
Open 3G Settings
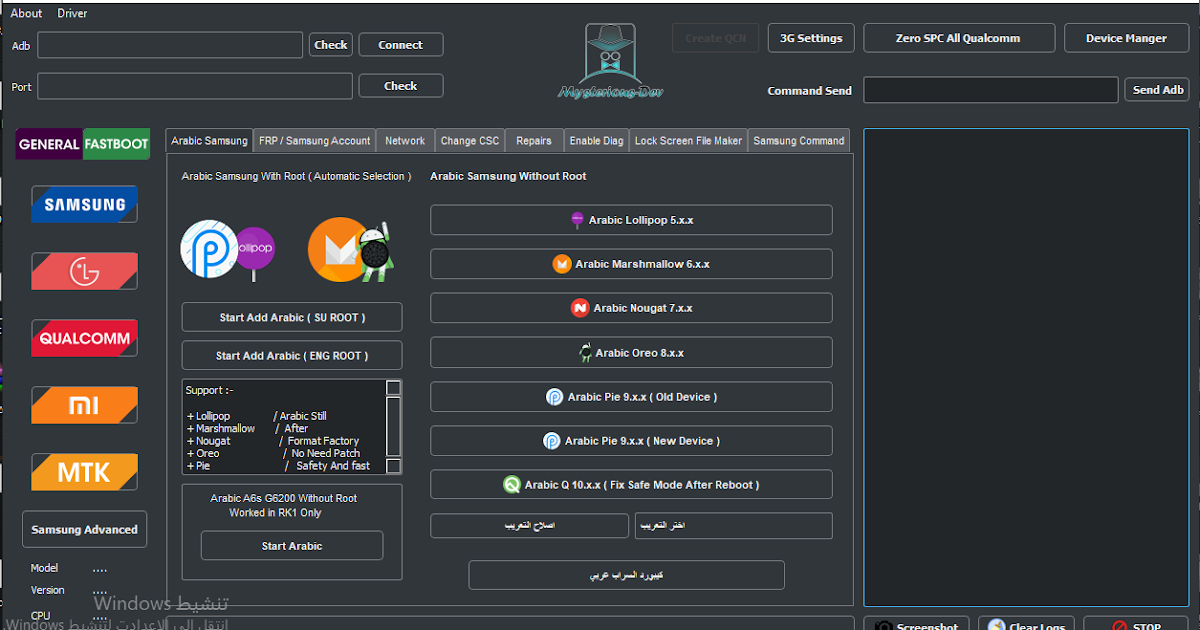click(812, 38)
